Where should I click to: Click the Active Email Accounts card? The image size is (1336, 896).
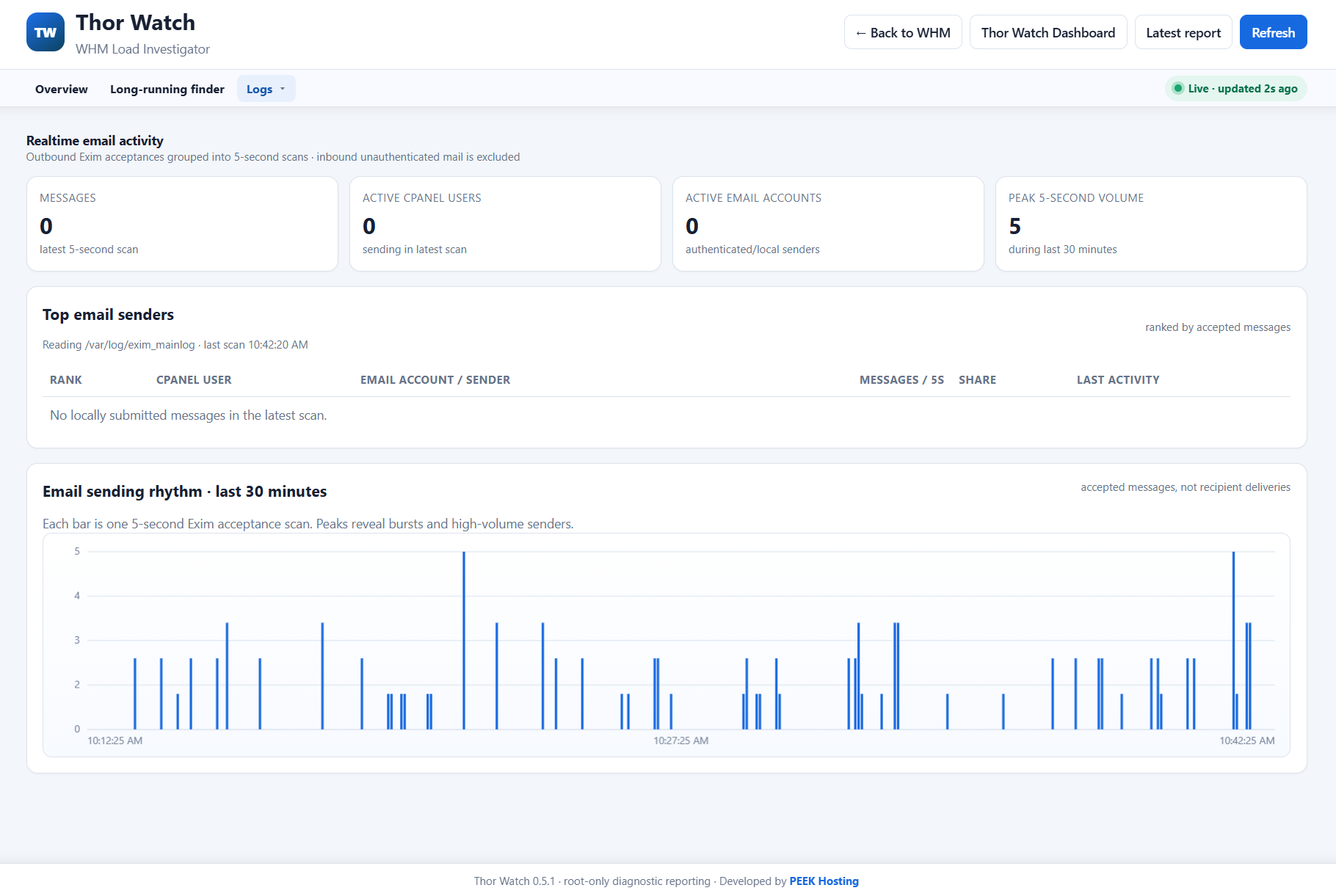[x=828, y=224]
